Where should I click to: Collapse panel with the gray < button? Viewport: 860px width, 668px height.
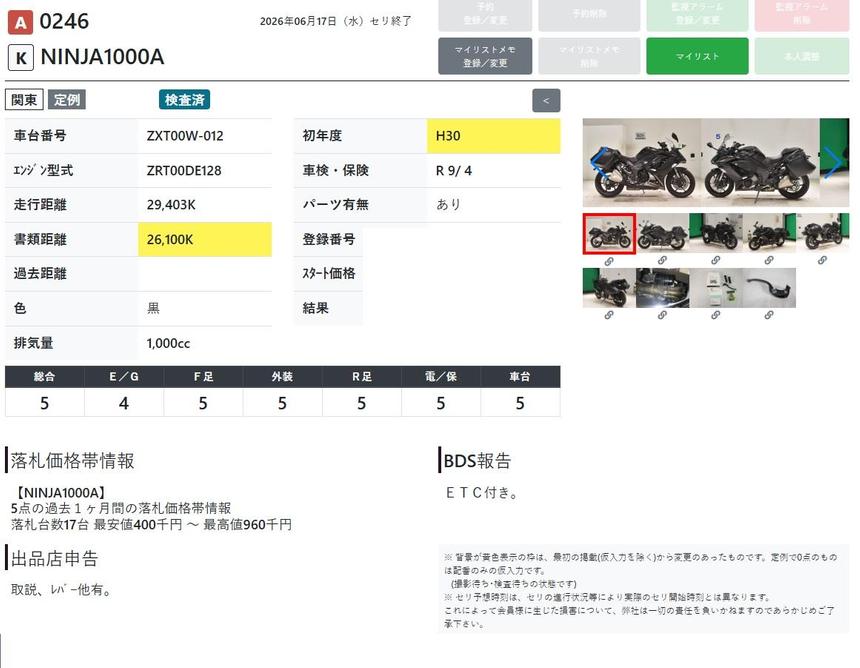point(546,100)
